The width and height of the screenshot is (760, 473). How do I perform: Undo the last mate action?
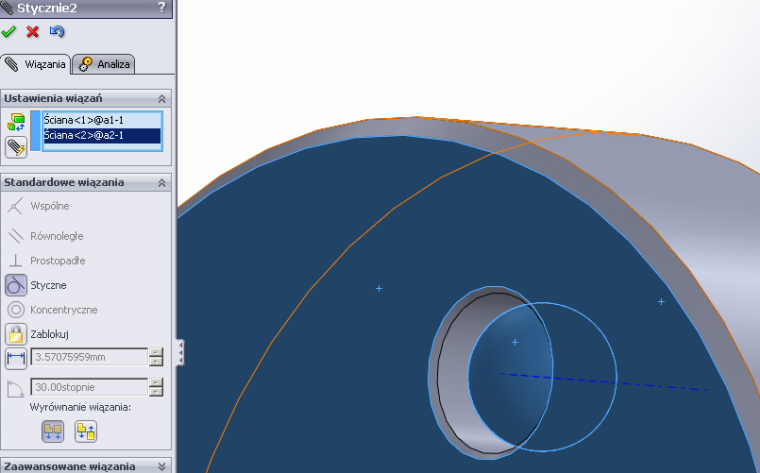(x=57, y=32)
